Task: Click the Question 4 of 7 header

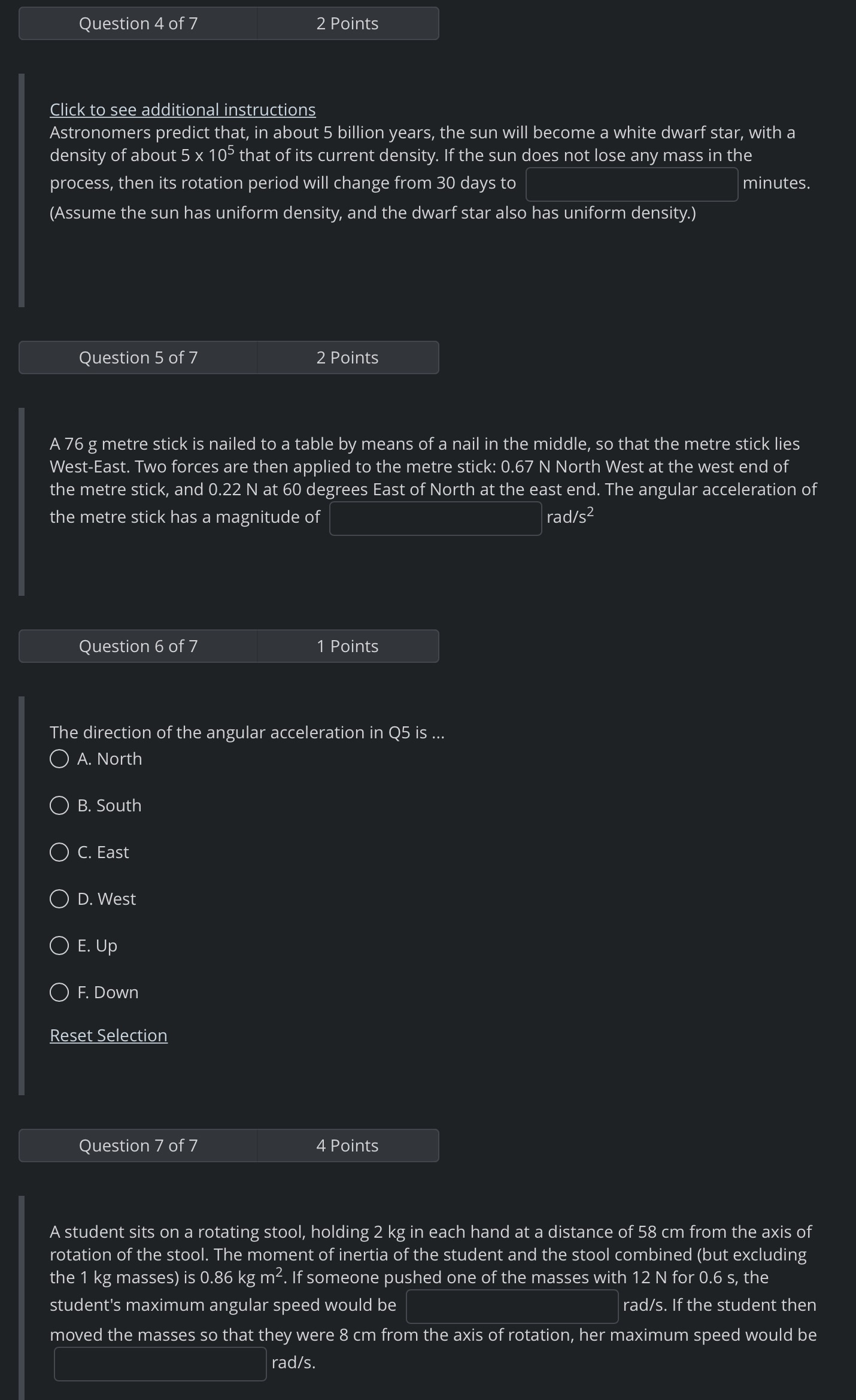Action: [138, 23]
